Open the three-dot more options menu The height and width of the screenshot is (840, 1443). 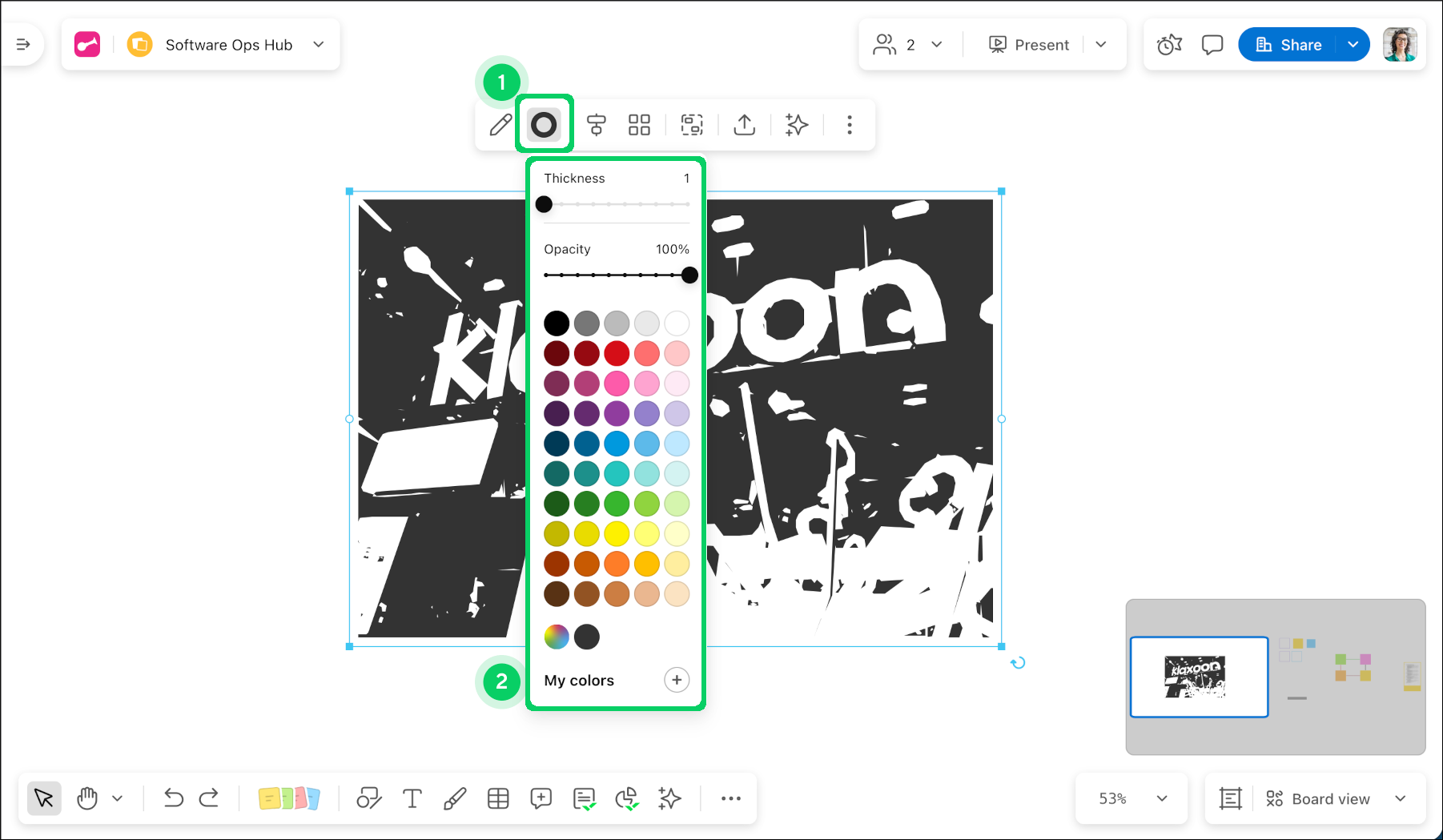pyautogui.click(x=850, y=125)
